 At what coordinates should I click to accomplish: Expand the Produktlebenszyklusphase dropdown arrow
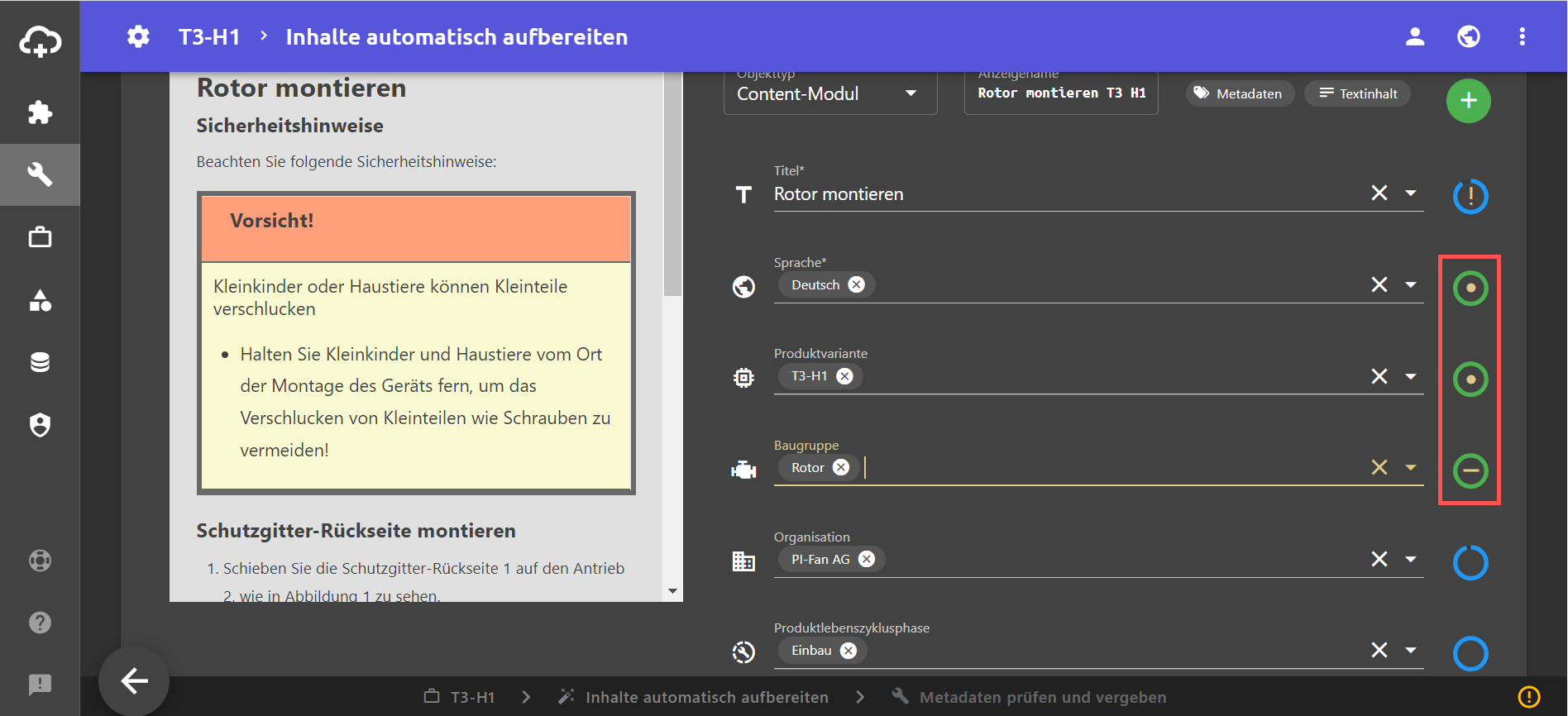1411,650
